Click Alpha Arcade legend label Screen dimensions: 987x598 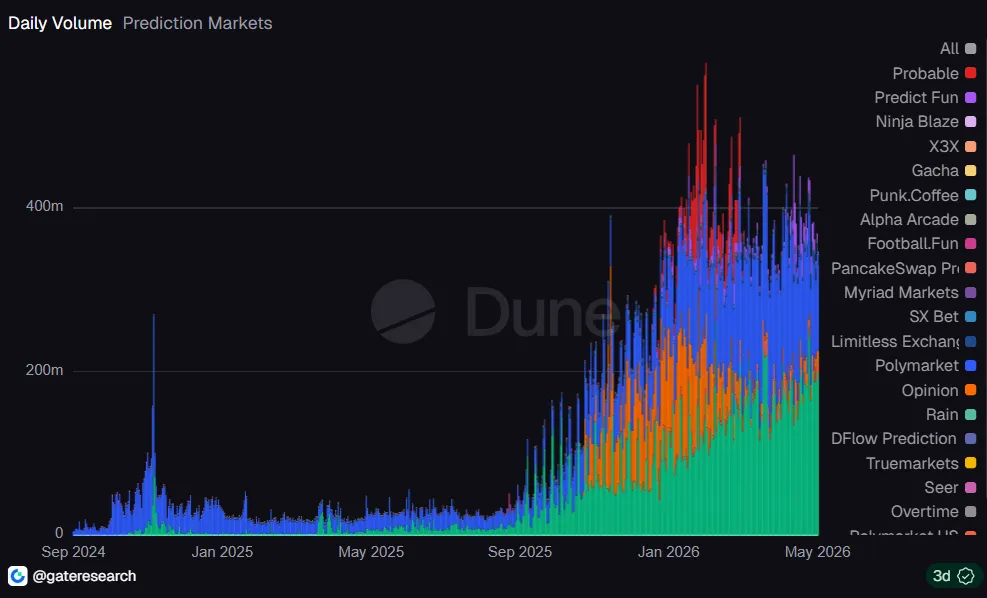[x=909, y=220]
